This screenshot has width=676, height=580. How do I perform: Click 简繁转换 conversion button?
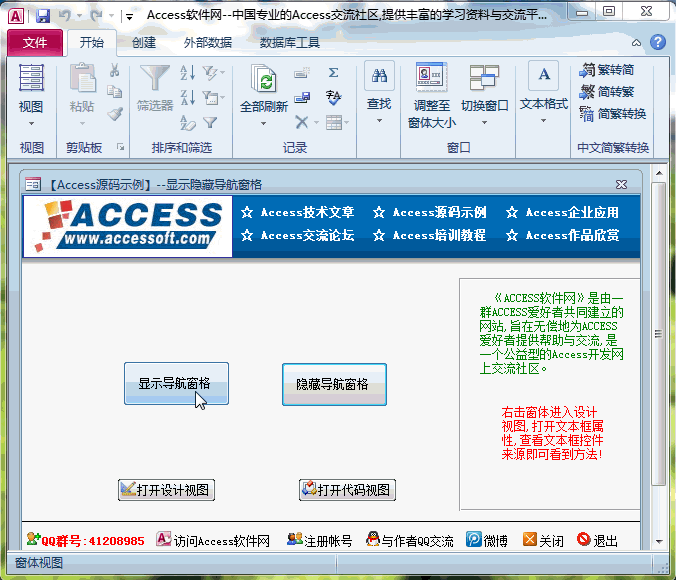pos(612,114)
